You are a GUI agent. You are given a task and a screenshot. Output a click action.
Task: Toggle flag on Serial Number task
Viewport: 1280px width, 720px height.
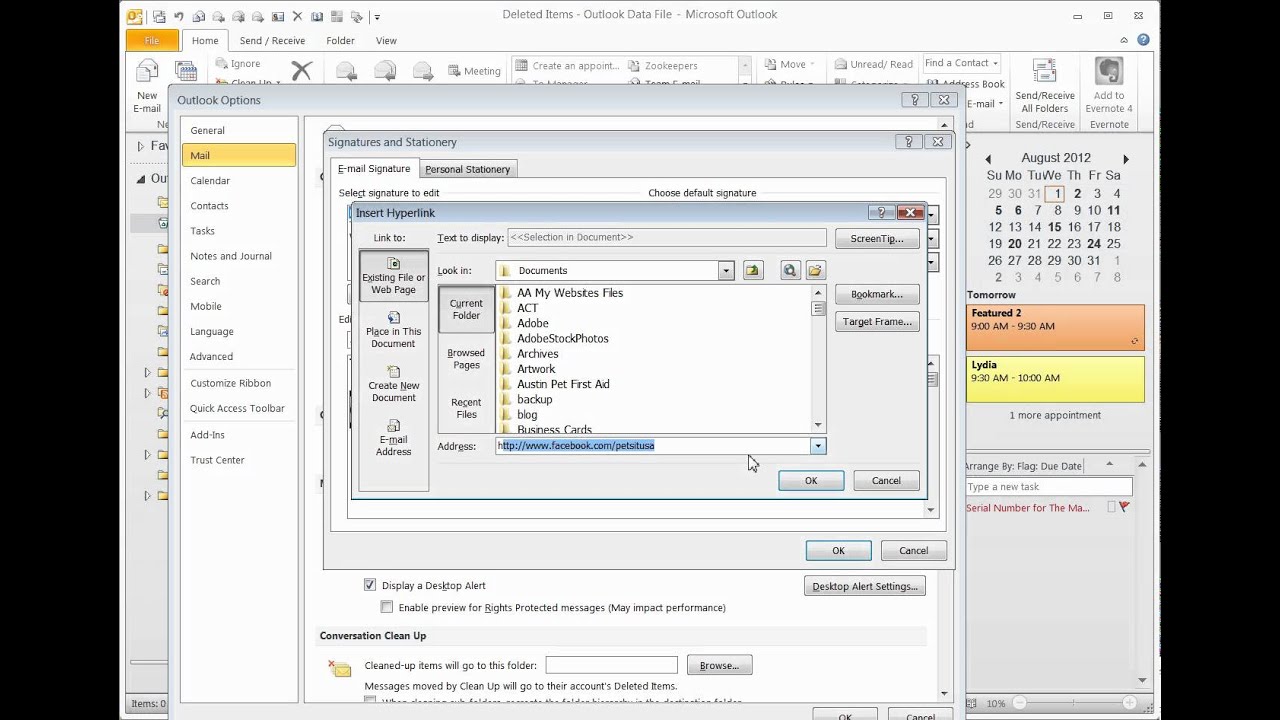pyautogui.click(x=1124, y=508)
